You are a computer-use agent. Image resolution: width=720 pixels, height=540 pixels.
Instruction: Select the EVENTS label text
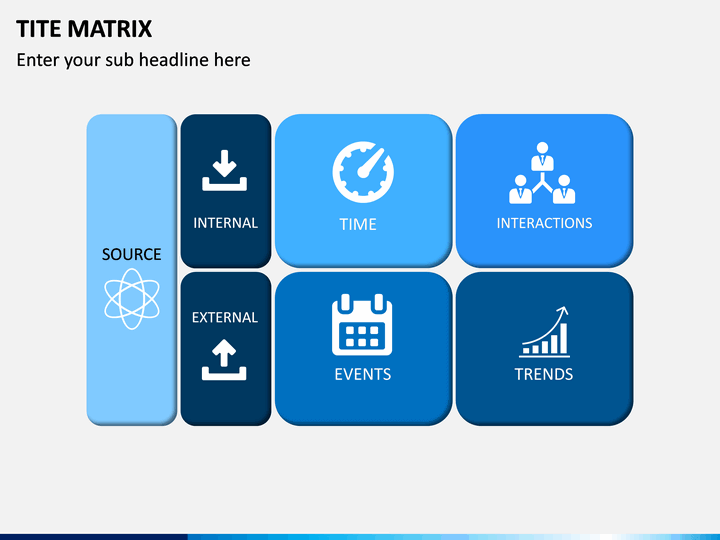pyautogui.click(x=363, y=374)
